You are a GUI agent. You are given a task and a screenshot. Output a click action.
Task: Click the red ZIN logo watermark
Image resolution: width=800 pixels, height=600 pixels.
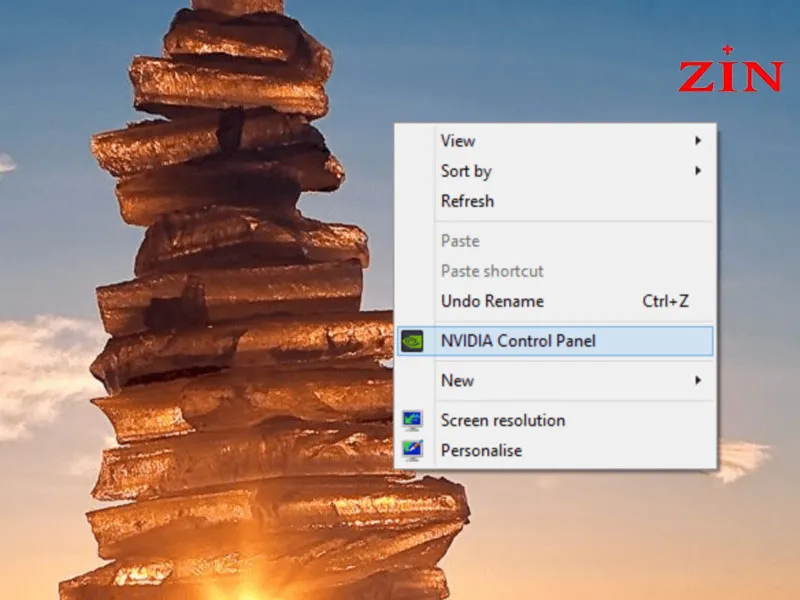click(x=730, y=72)
